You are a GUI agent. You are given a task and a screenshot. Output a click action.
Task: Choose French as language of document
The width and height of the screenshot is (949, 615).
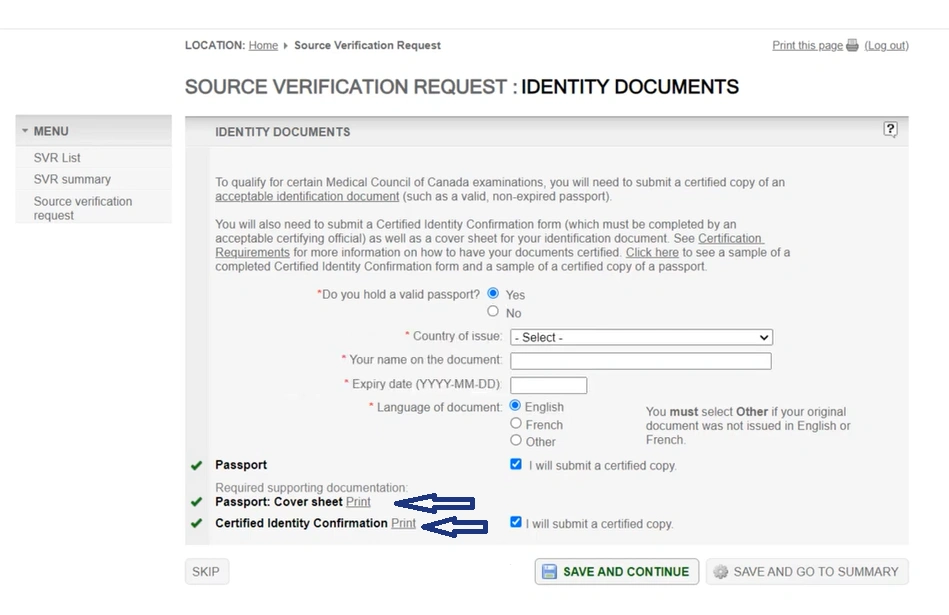pyautogui.click(x=516, y=424)
